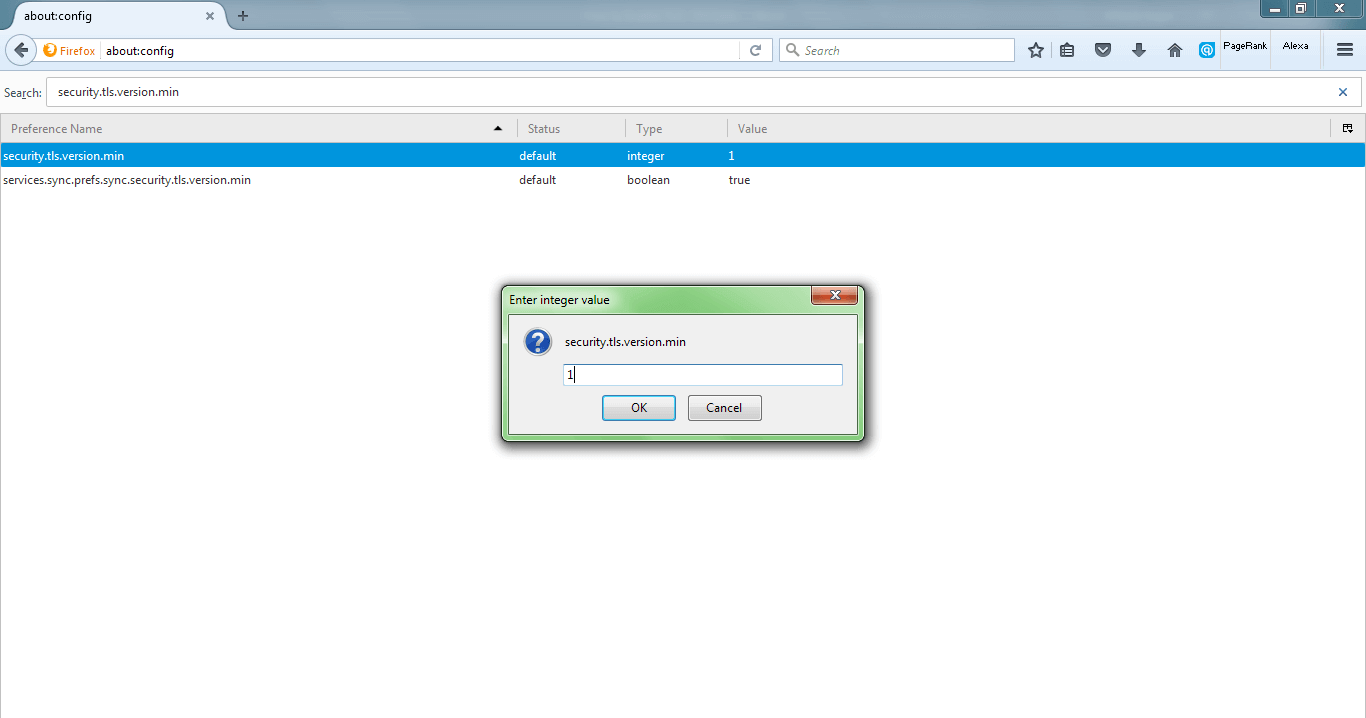Viewport: 1366px width, 718px height.
Task: Clear the about:config search filter
Action: [1343, 92]
